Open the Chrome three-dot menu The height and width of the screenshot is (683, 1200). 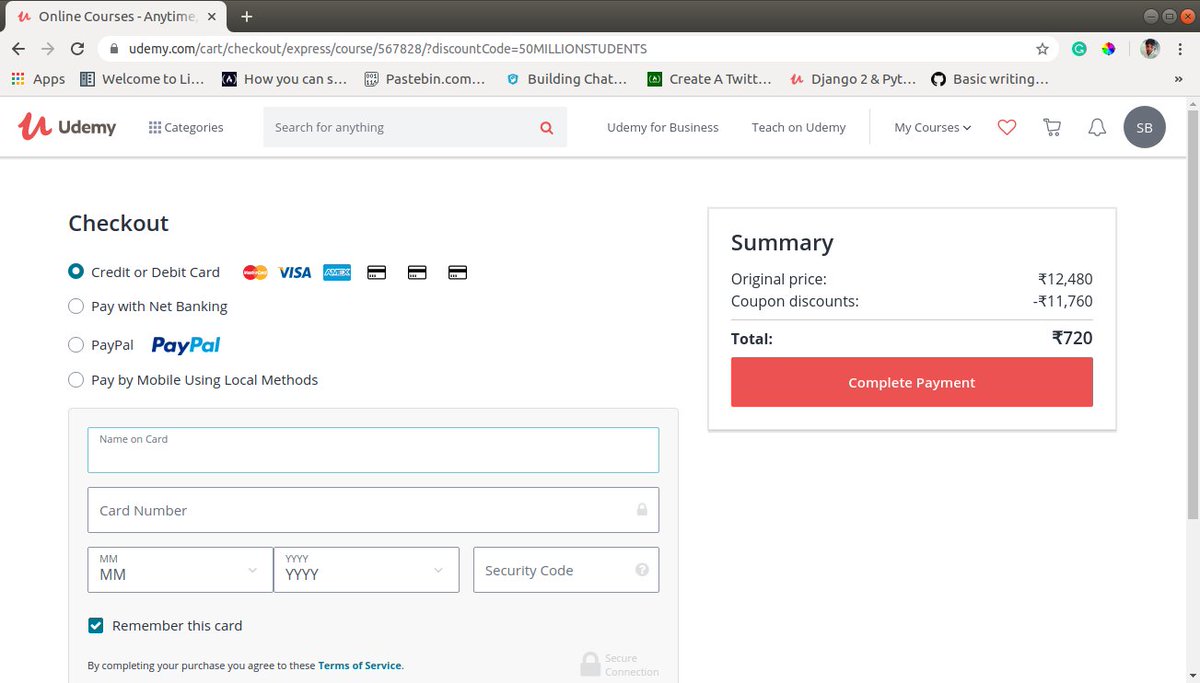coord(1182,48)
